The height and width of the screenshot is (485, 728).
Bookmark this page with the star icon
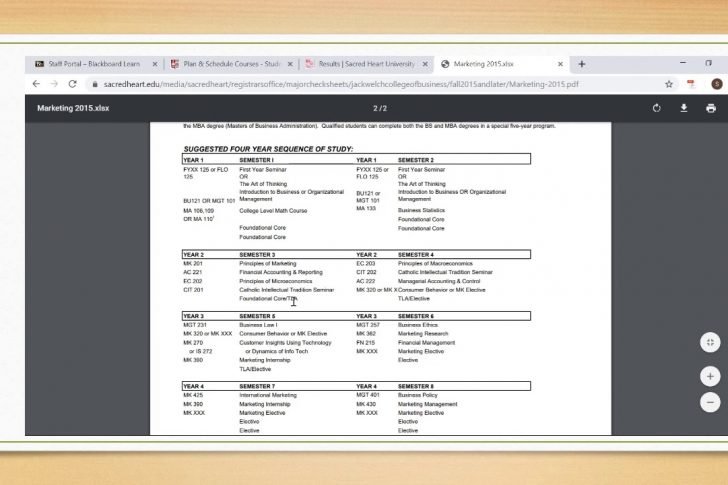coord(669,84)
